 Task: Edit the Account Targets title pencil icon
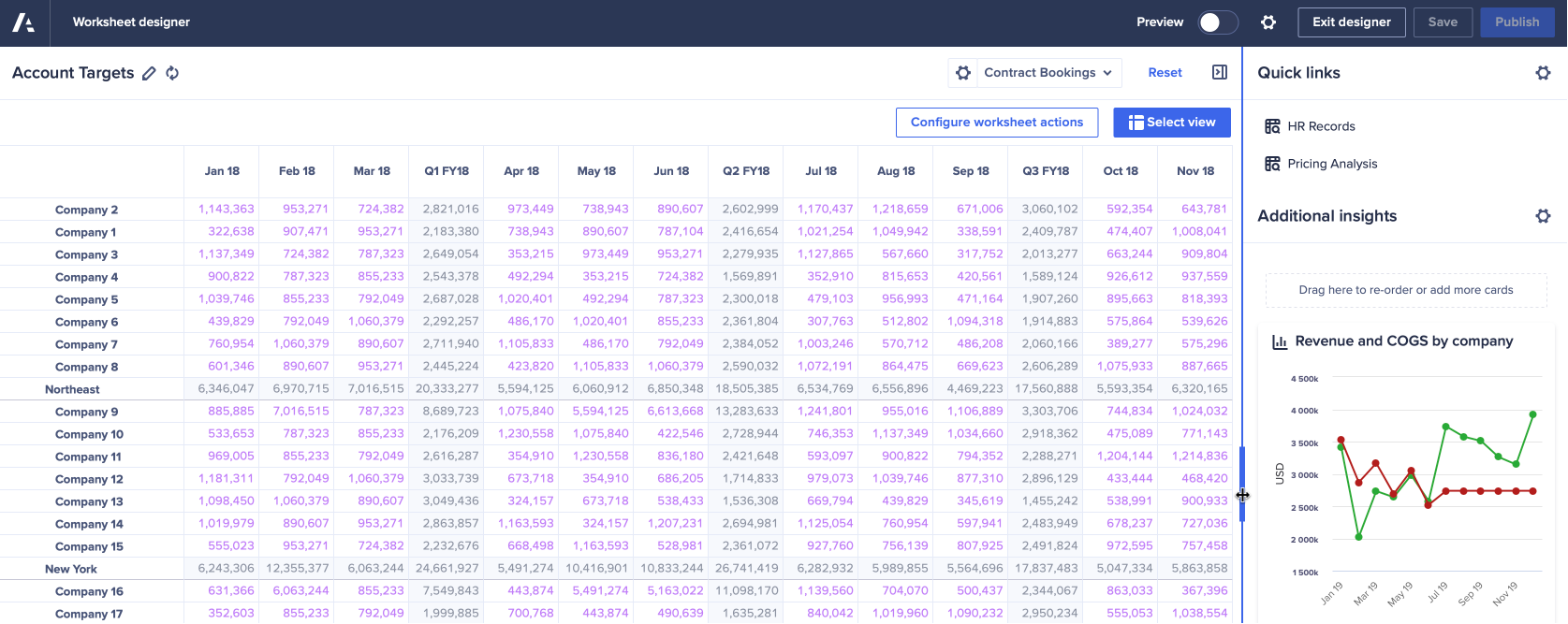click(x=149, y=73)
